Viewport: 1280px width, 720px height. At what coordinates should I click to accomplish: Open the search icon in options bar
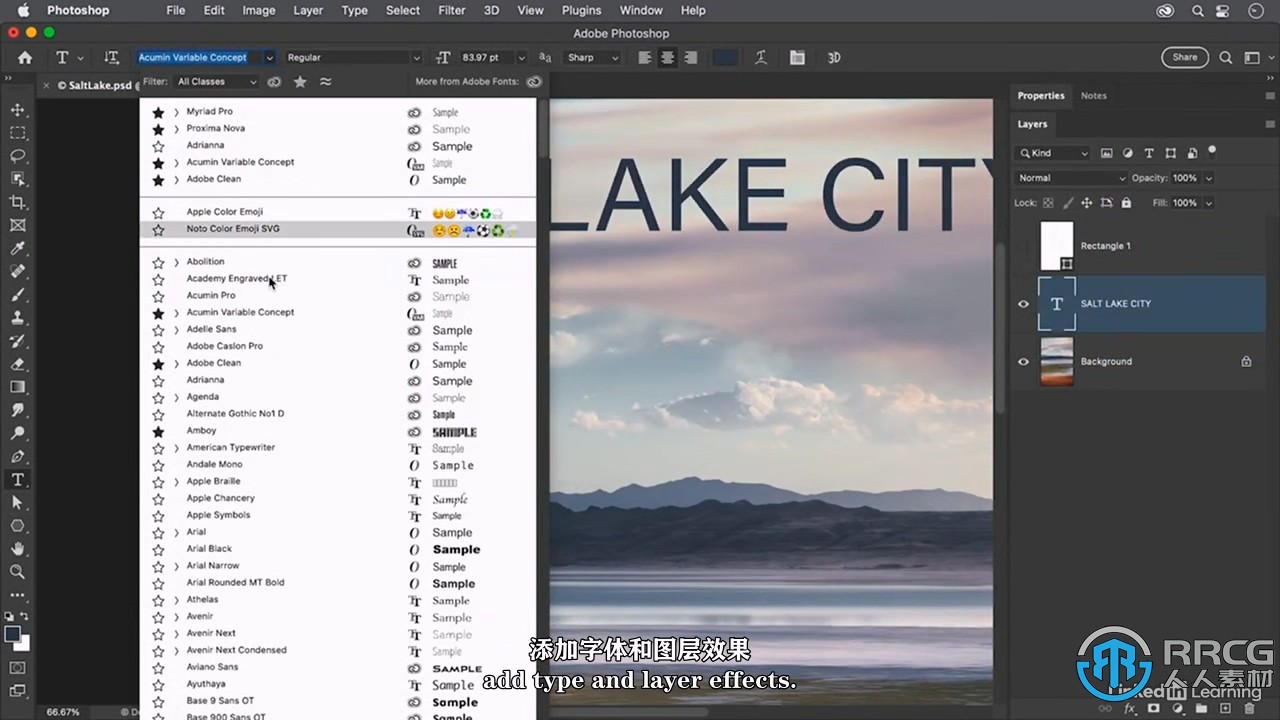click(1226, 58)
